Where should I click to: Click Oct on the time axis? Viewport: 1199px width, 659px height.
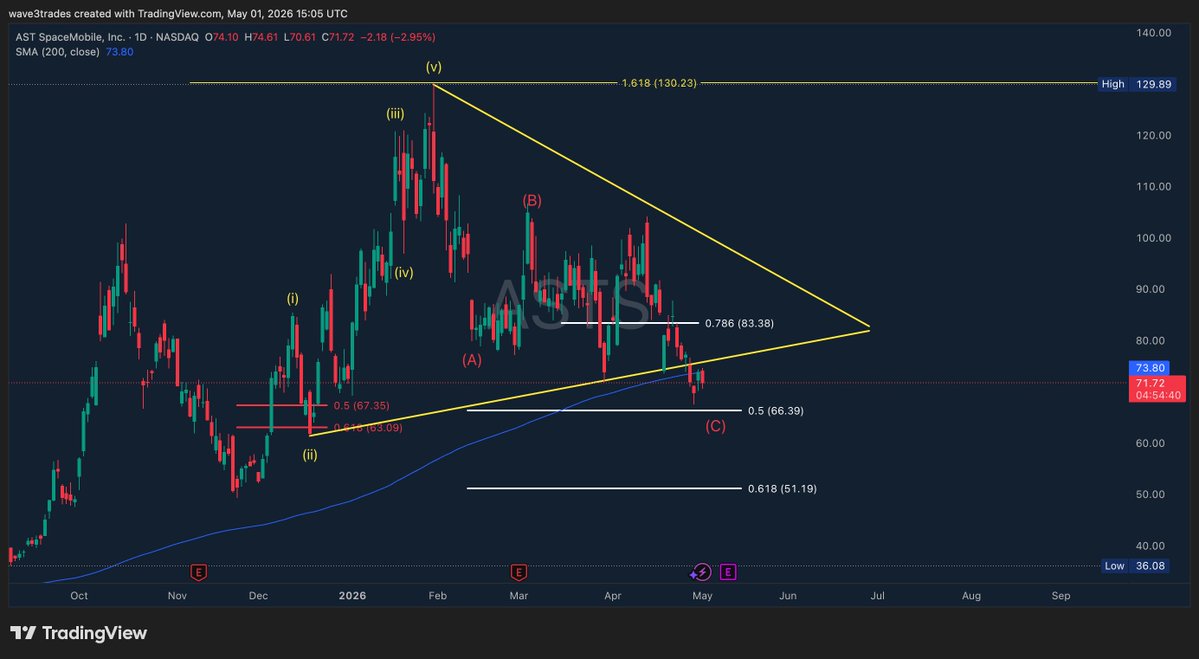pos(79,596)
